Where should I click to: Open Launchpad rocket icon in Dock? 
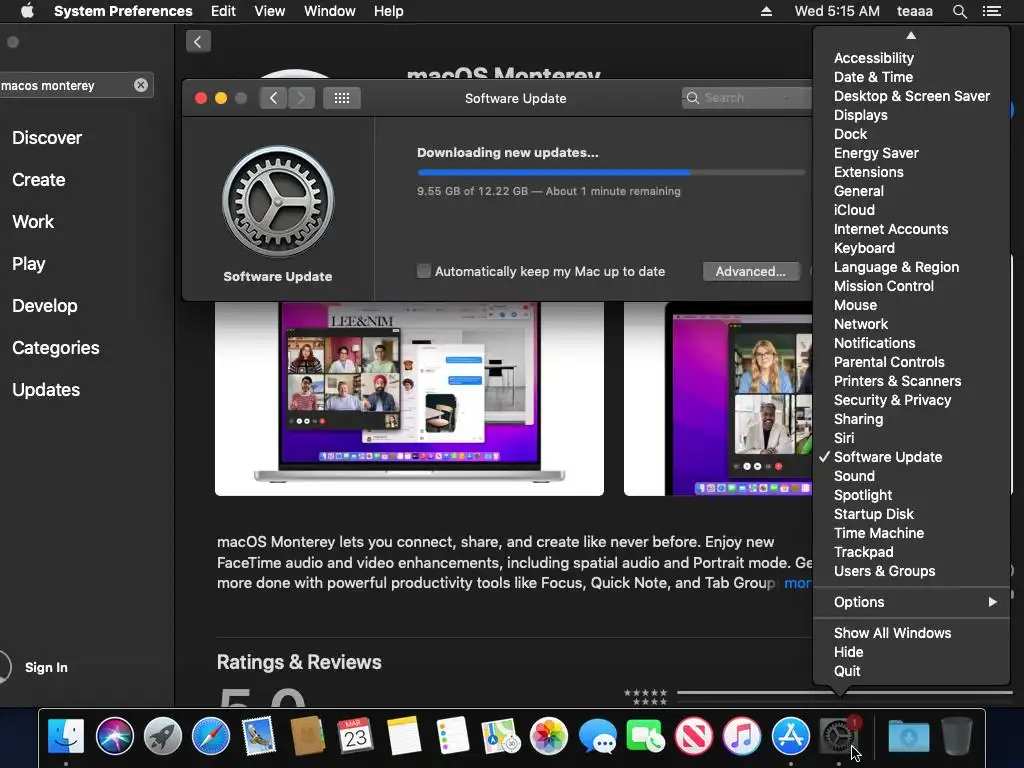[163, 736]
